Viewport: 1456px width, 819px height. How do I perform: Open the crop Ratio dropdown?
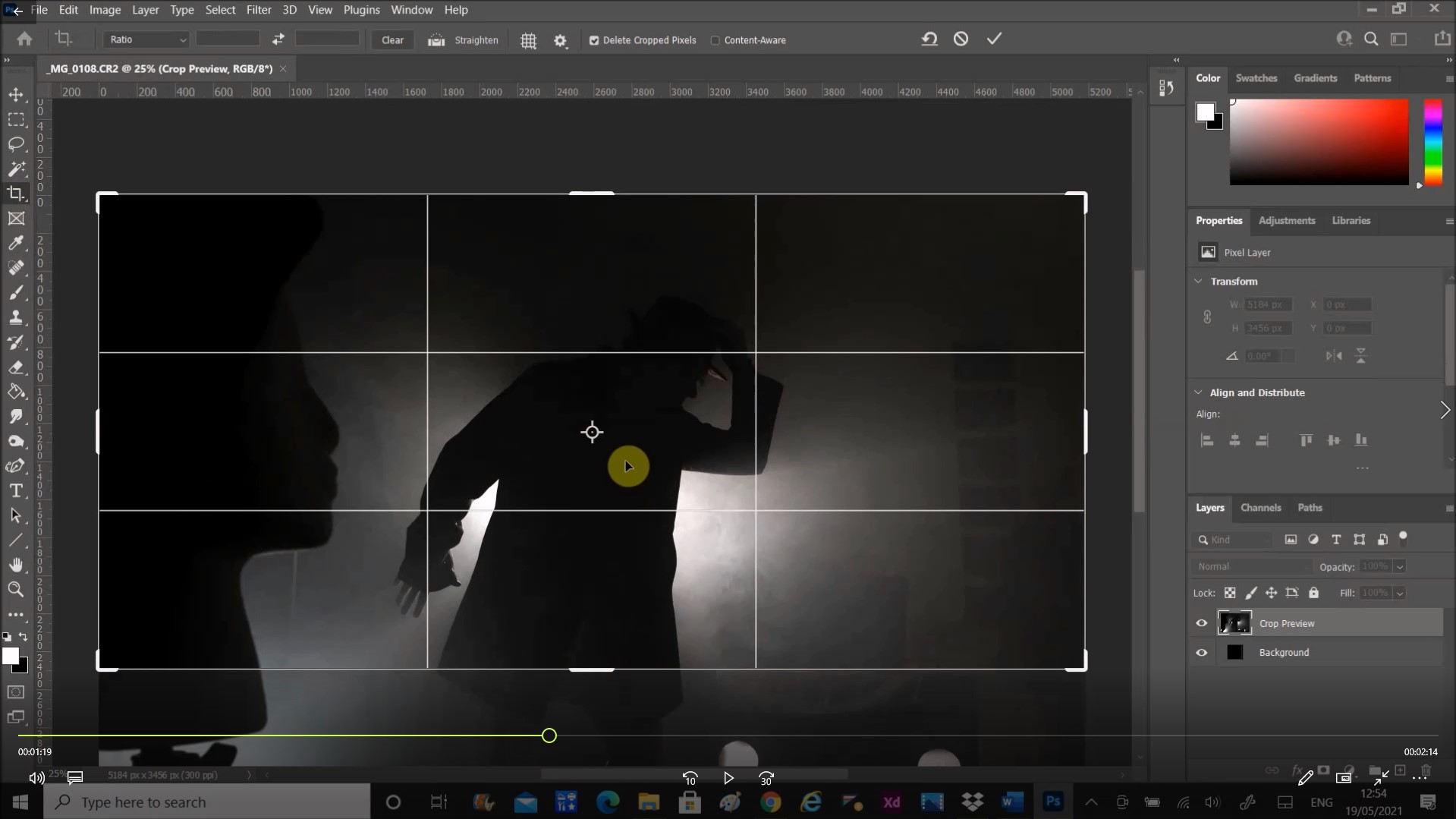click(x=146, y=39)
